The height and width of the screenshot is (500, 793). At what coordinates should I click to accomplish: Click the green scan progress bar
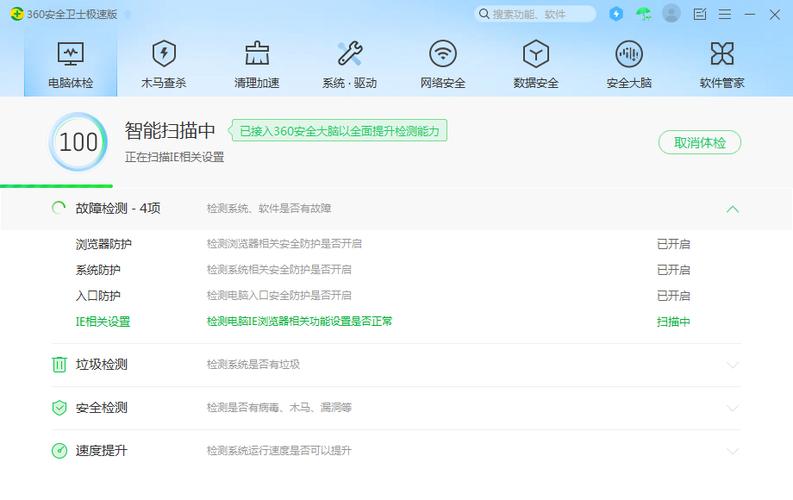(56, 186)
